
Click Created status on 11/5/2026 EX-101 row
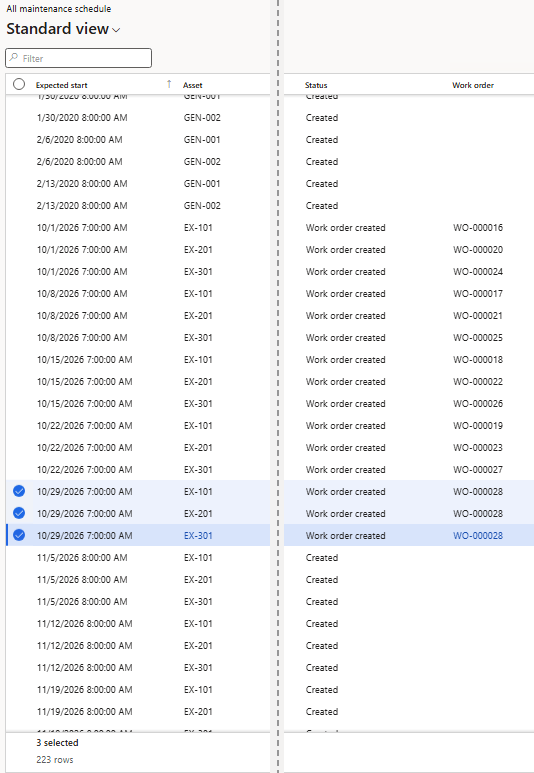[322, 558]
